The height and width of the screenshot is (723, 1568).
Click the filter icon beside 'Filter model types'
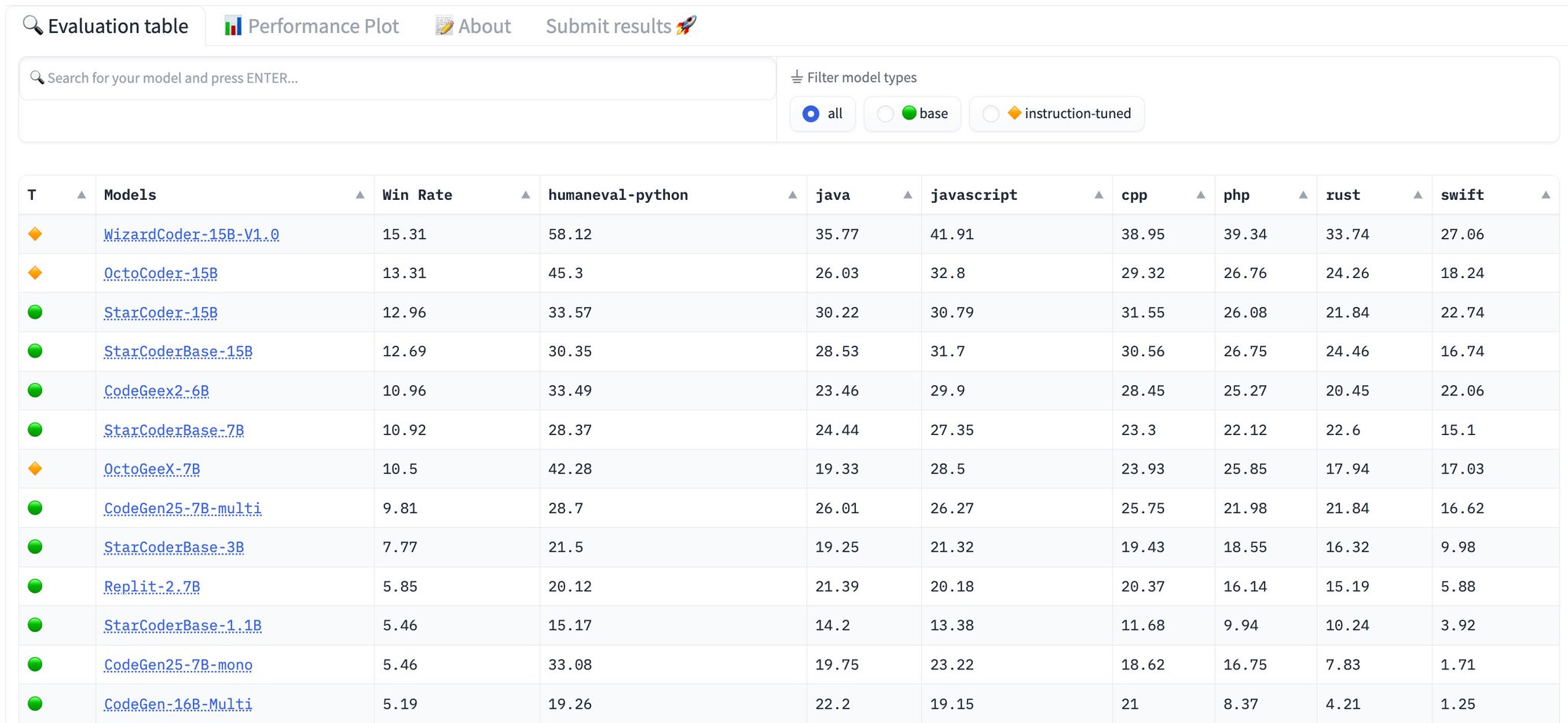797,77
